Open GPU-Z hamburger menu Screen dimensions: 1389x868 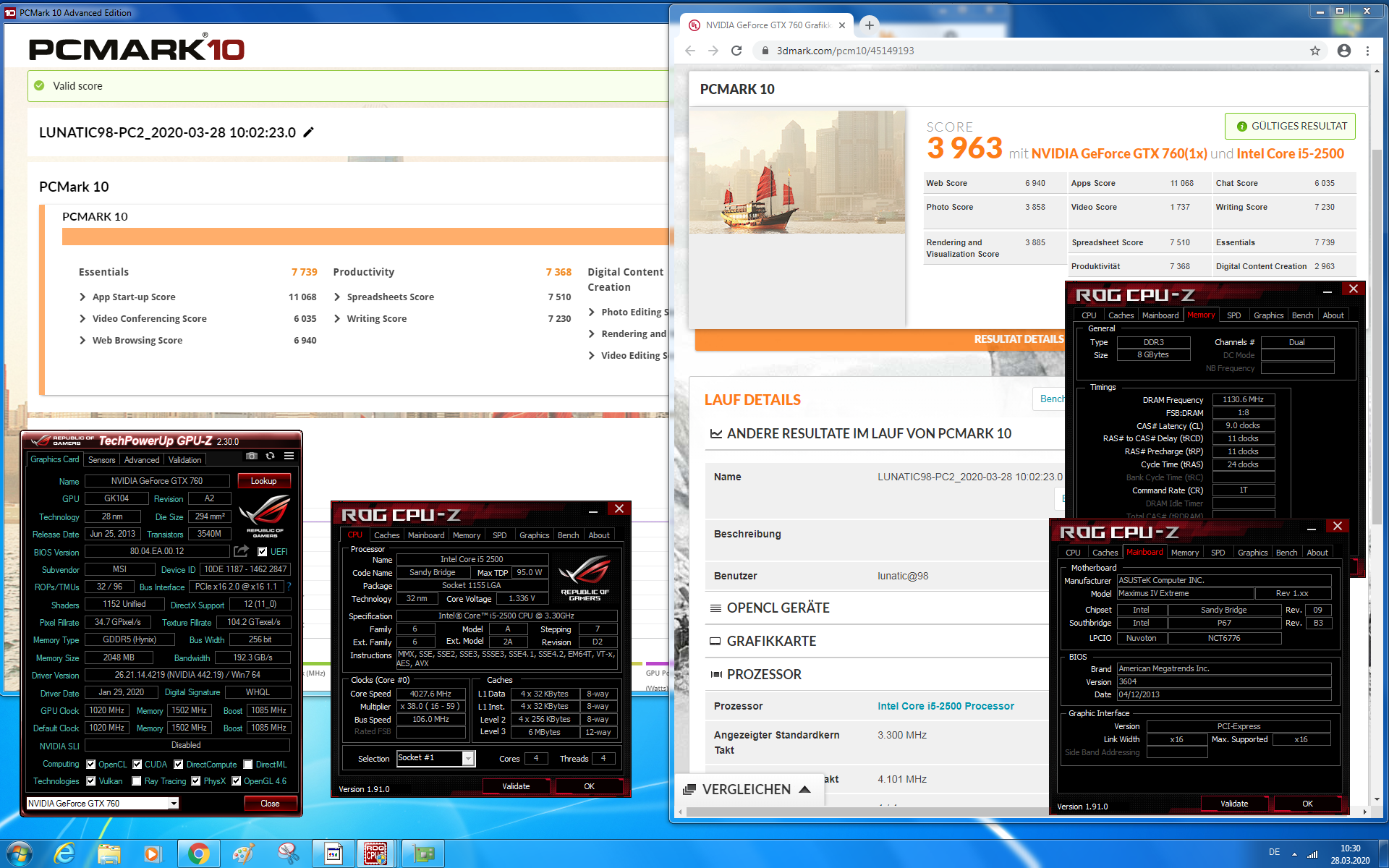pos(289,456)
